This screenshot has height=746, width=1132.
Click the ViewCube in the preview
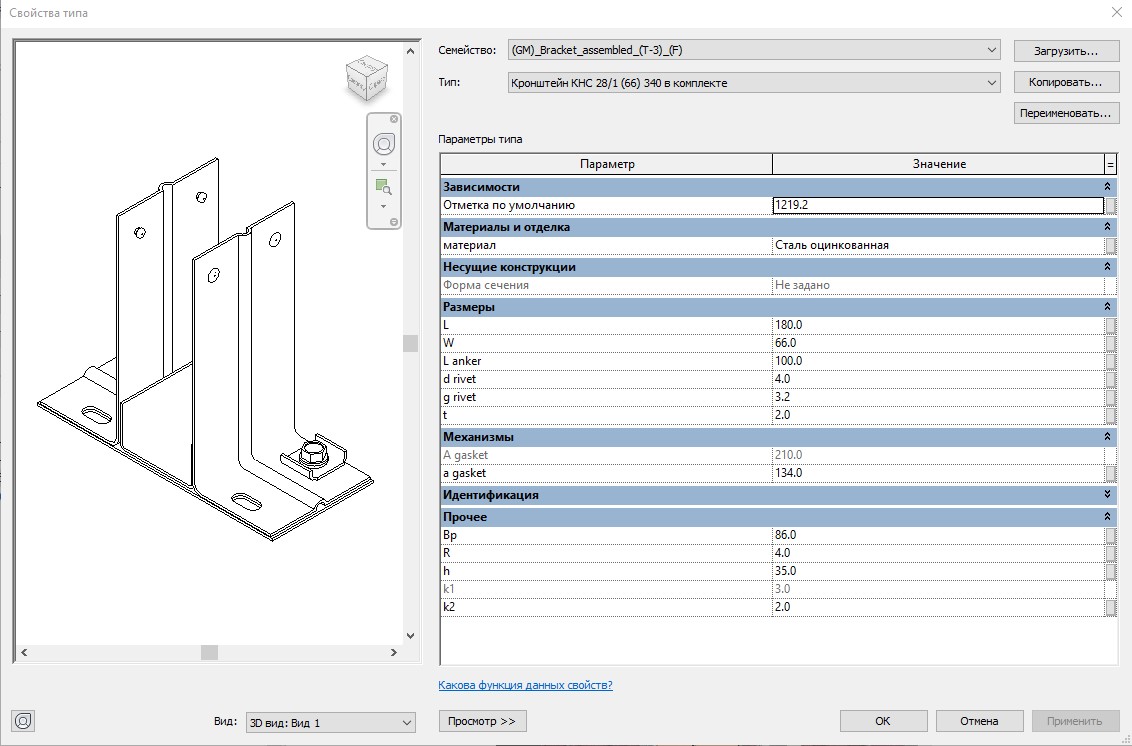click(367, 80)
